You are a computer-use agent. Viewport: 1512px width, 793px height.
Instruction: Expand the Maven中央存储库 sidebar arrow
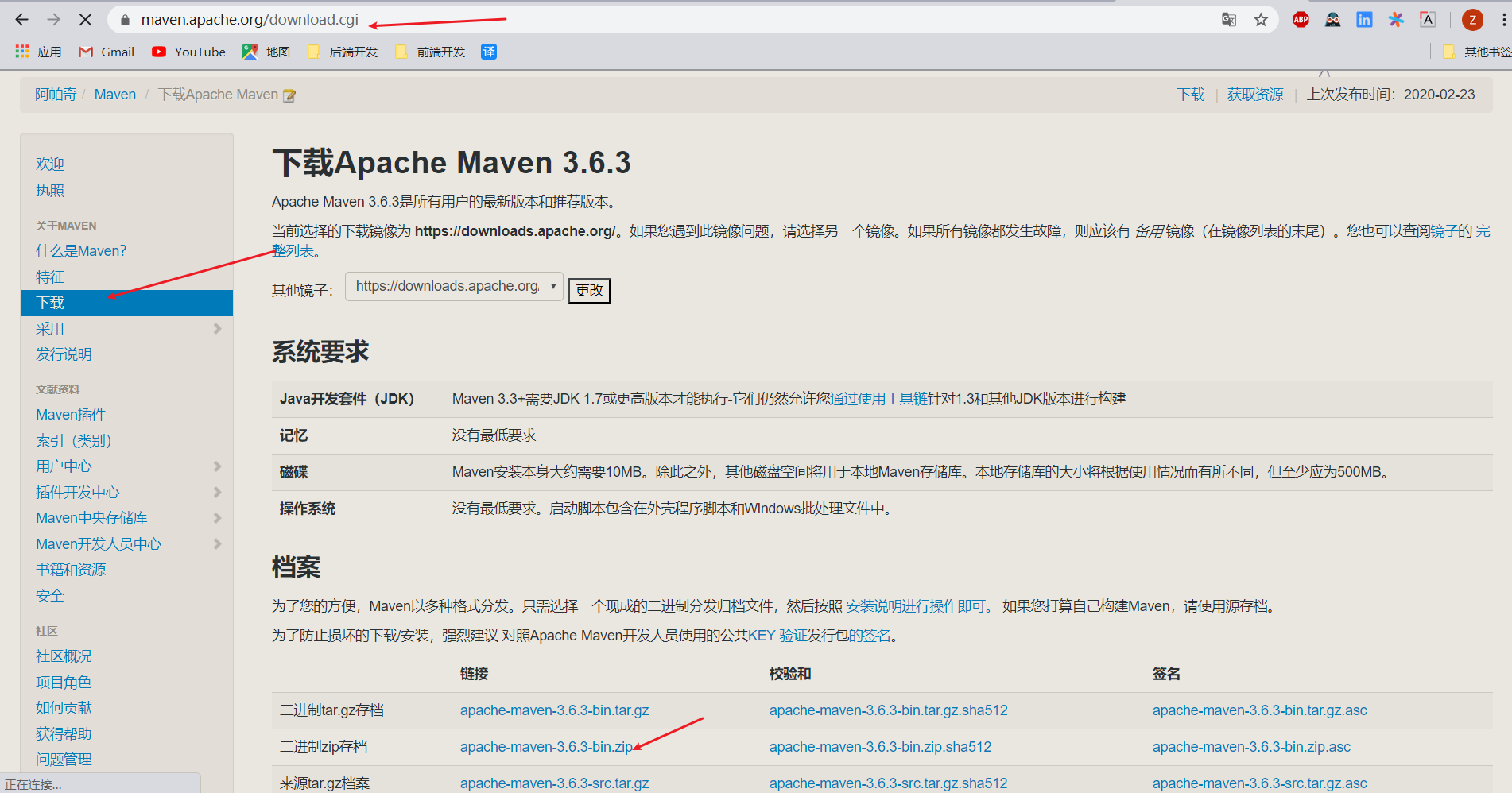pos(217,517)
